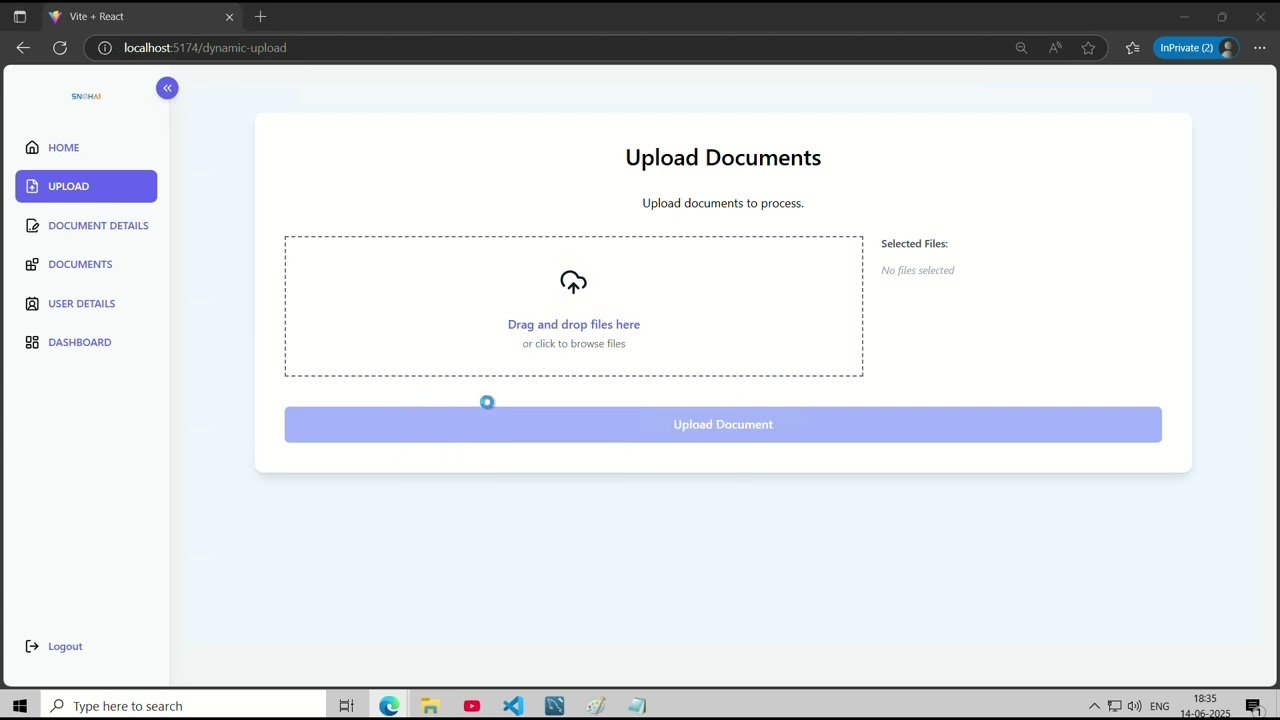Open the Windows Start menu
The image size is (1280, 720).
(x=19, y=706)
